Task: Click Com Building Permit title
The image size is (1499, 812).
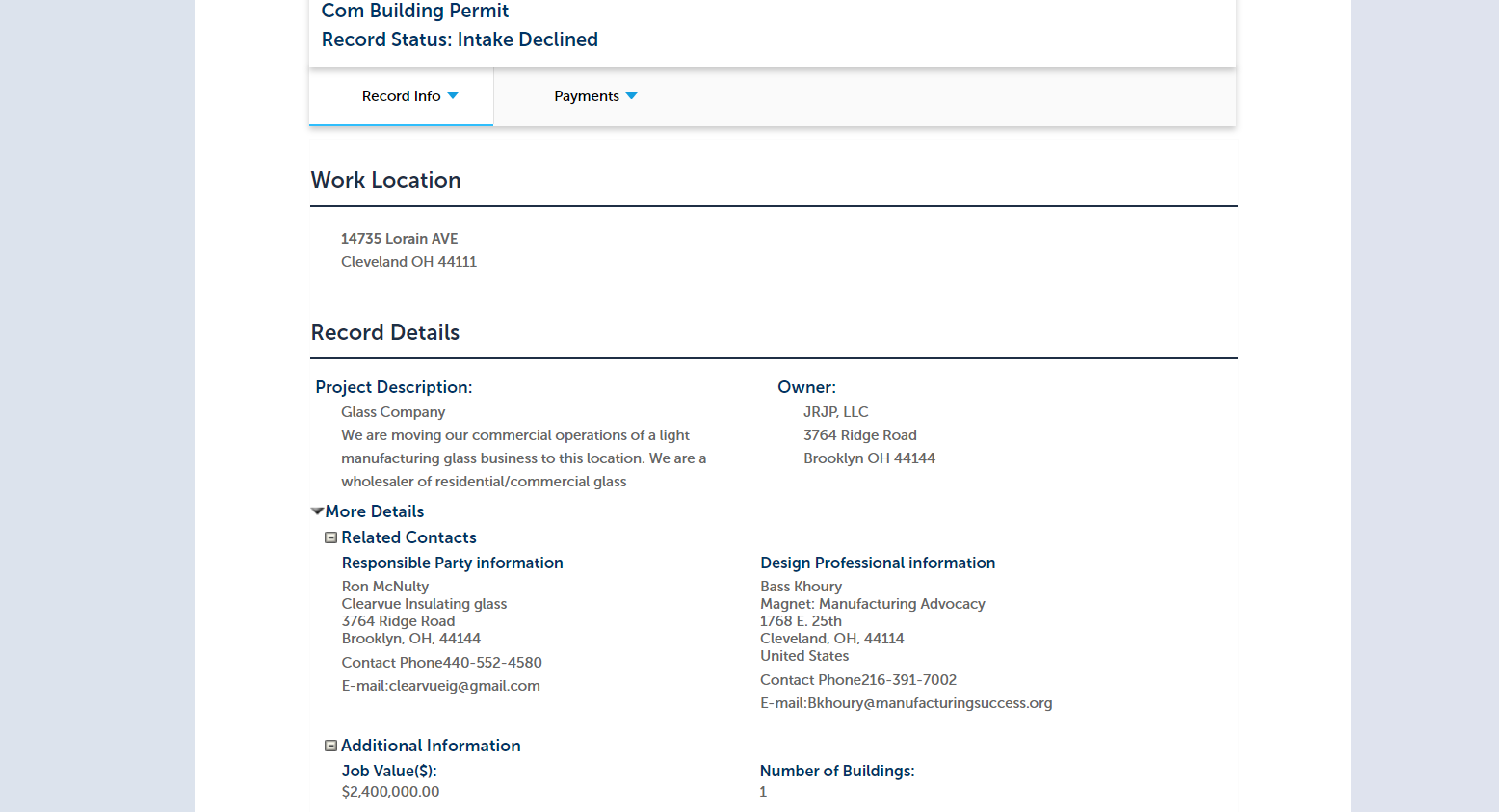Action: click(415, 11)
